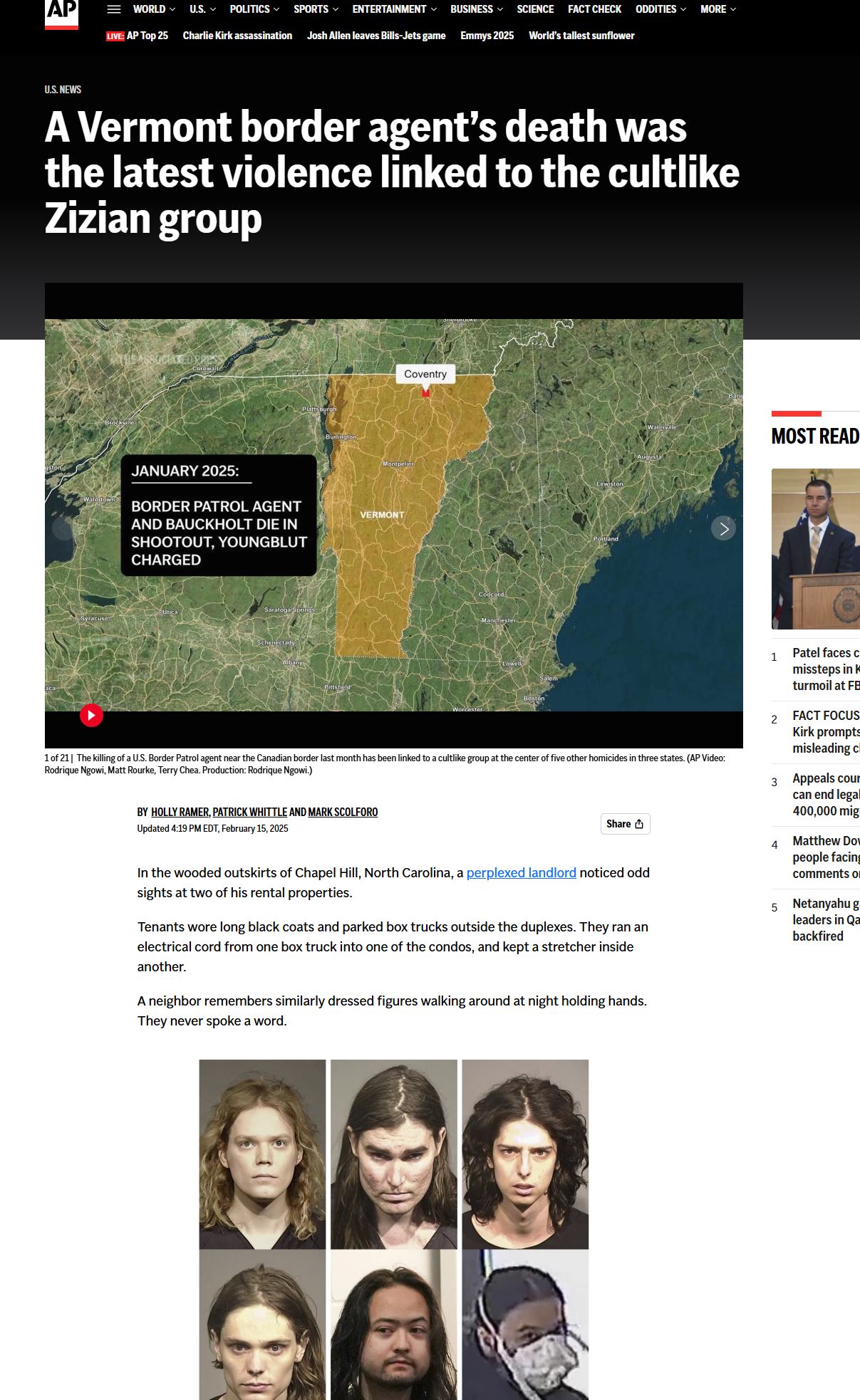Advance to next slide with right arrow

(x=723, y=528)
